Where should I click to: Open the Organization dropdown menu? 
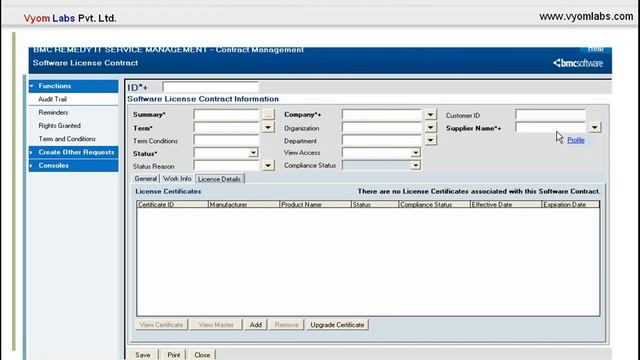tap(431, 127)
